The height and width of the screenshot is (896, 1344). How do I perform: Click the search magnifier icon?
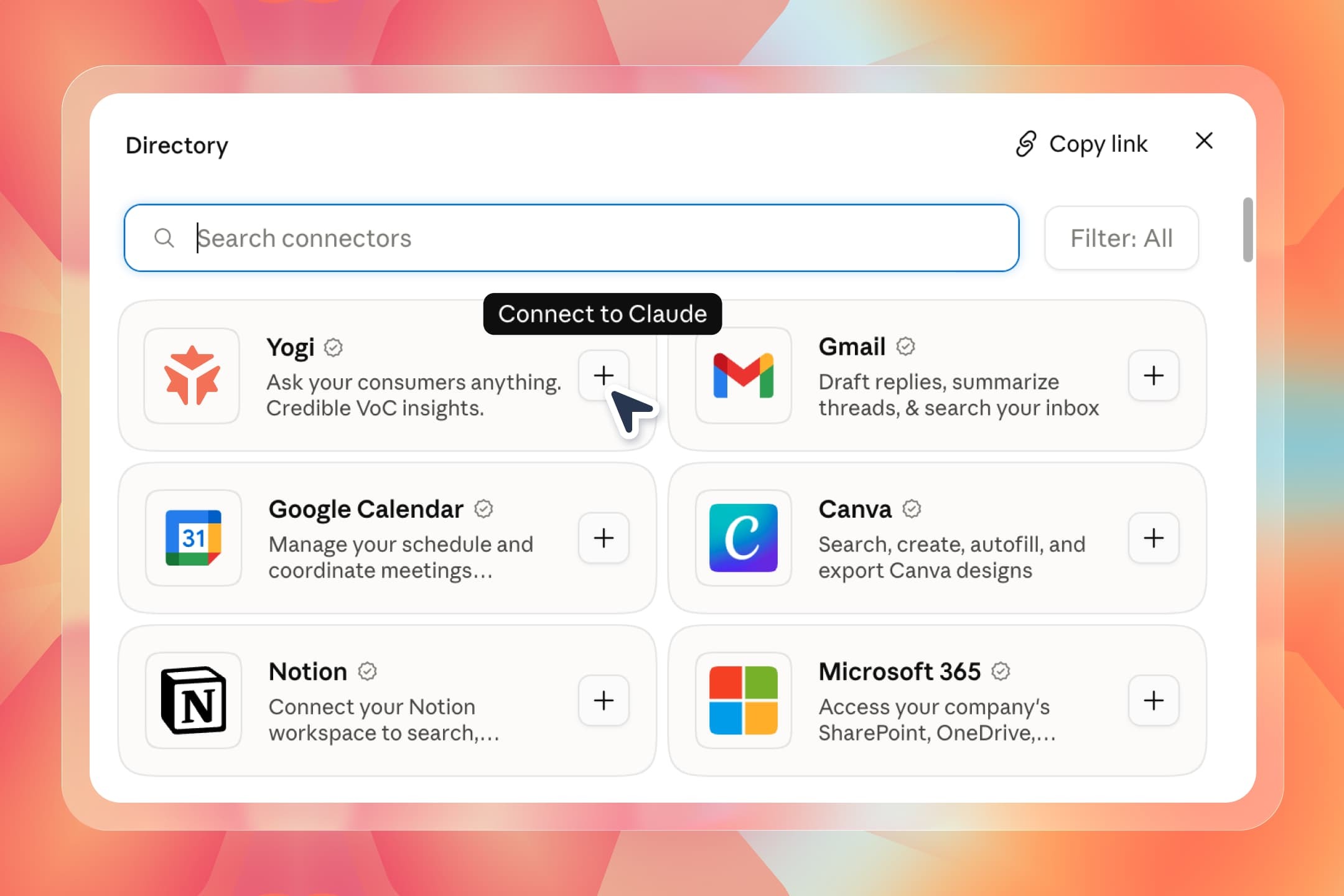pos(164,238)
